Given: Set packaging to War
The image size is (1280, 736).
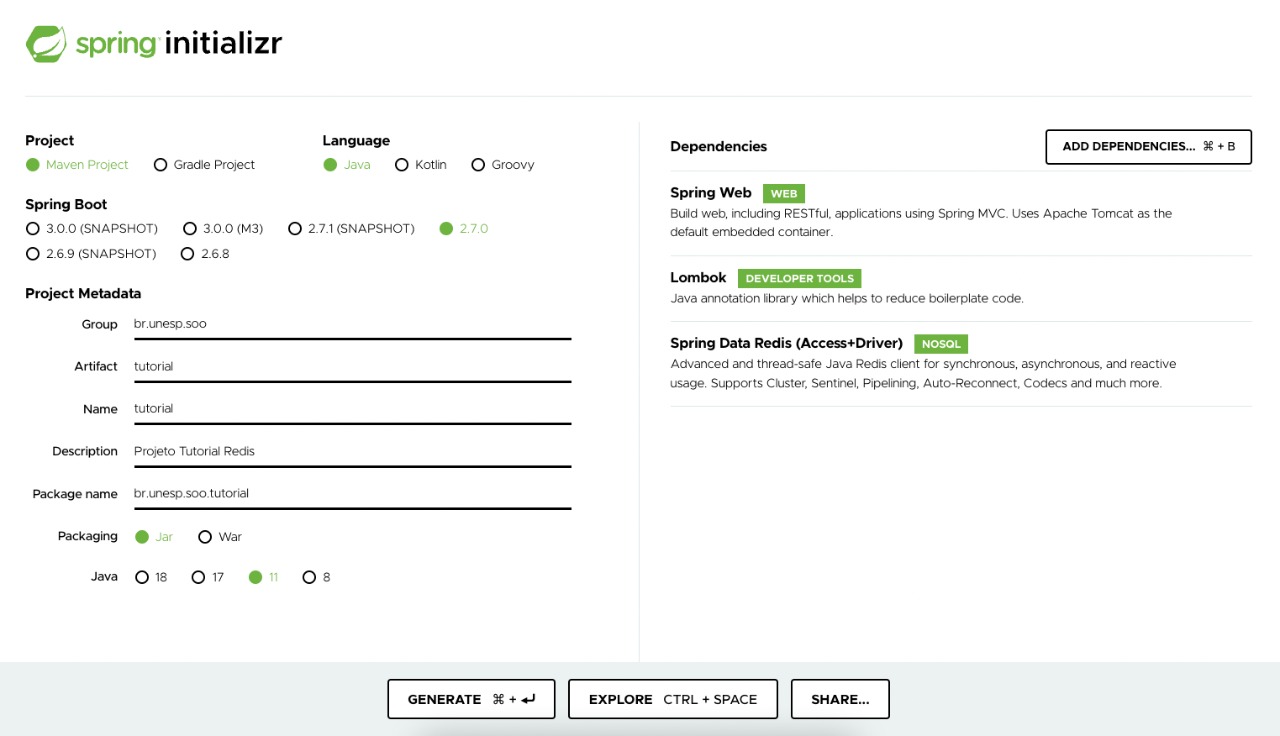Looking at the screenshot, I should (220, 537).
